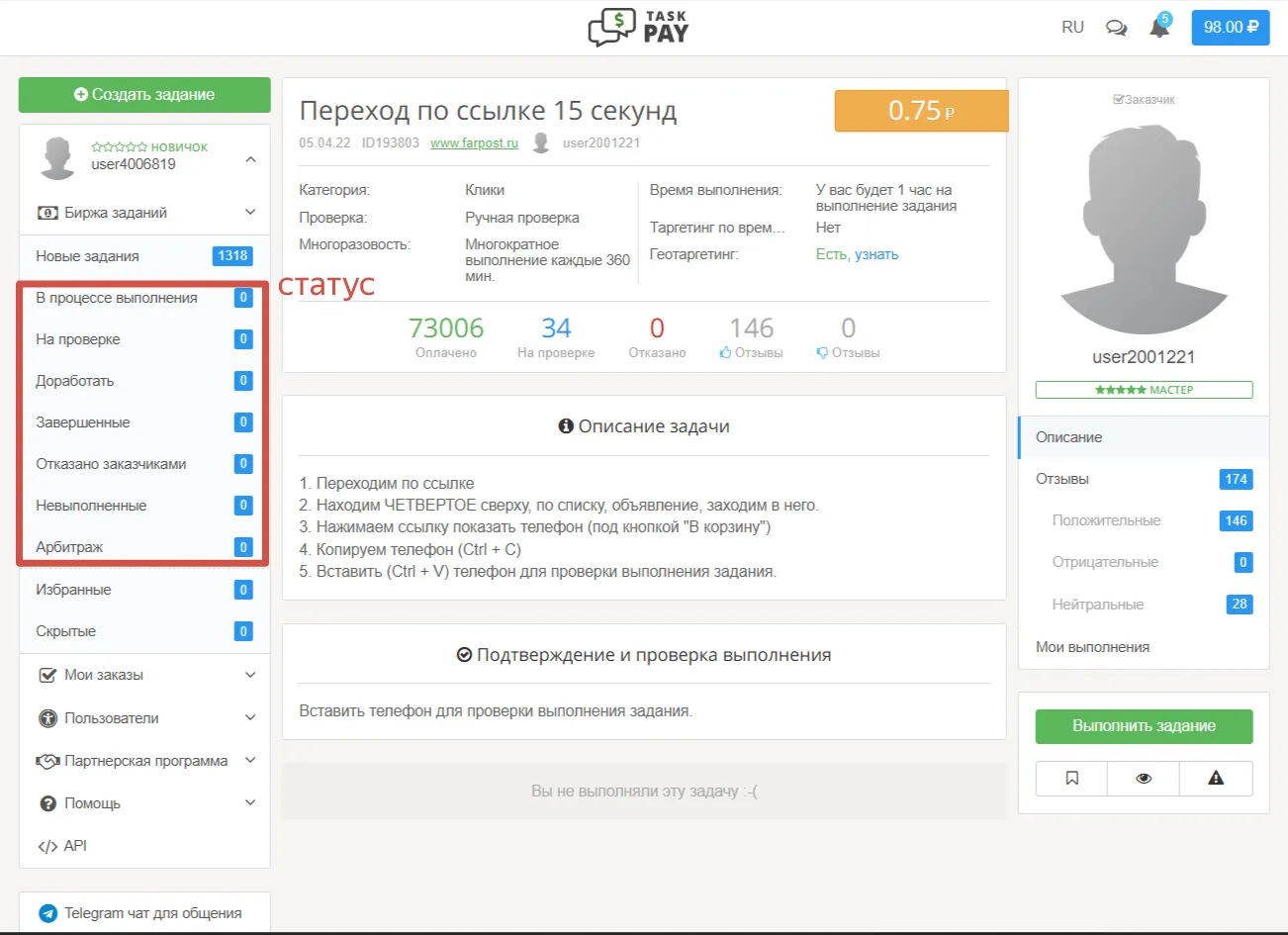
Task: Click the large customer profile picture
Action: tap(1144, 229)
